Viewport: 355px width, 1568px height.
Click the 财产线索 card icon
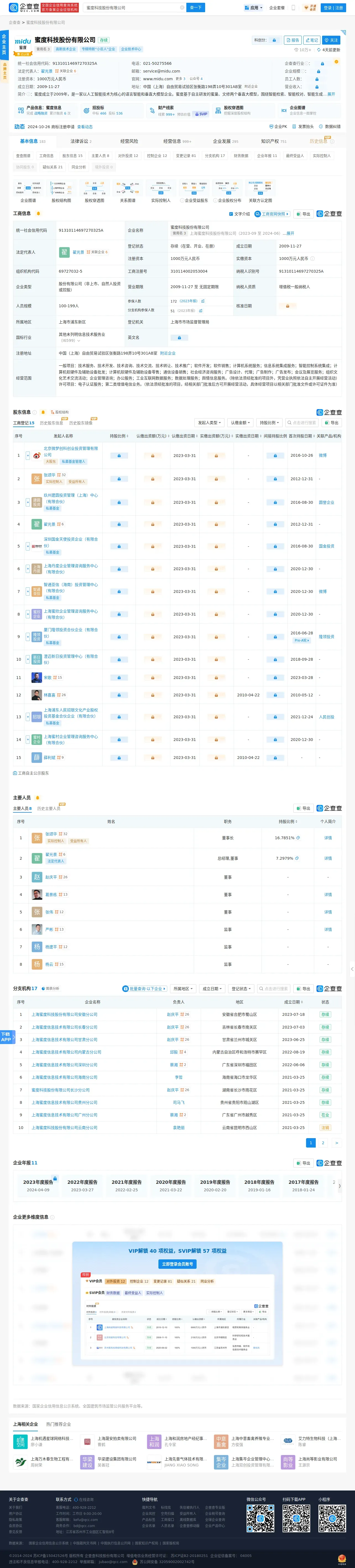coord(152,110)
